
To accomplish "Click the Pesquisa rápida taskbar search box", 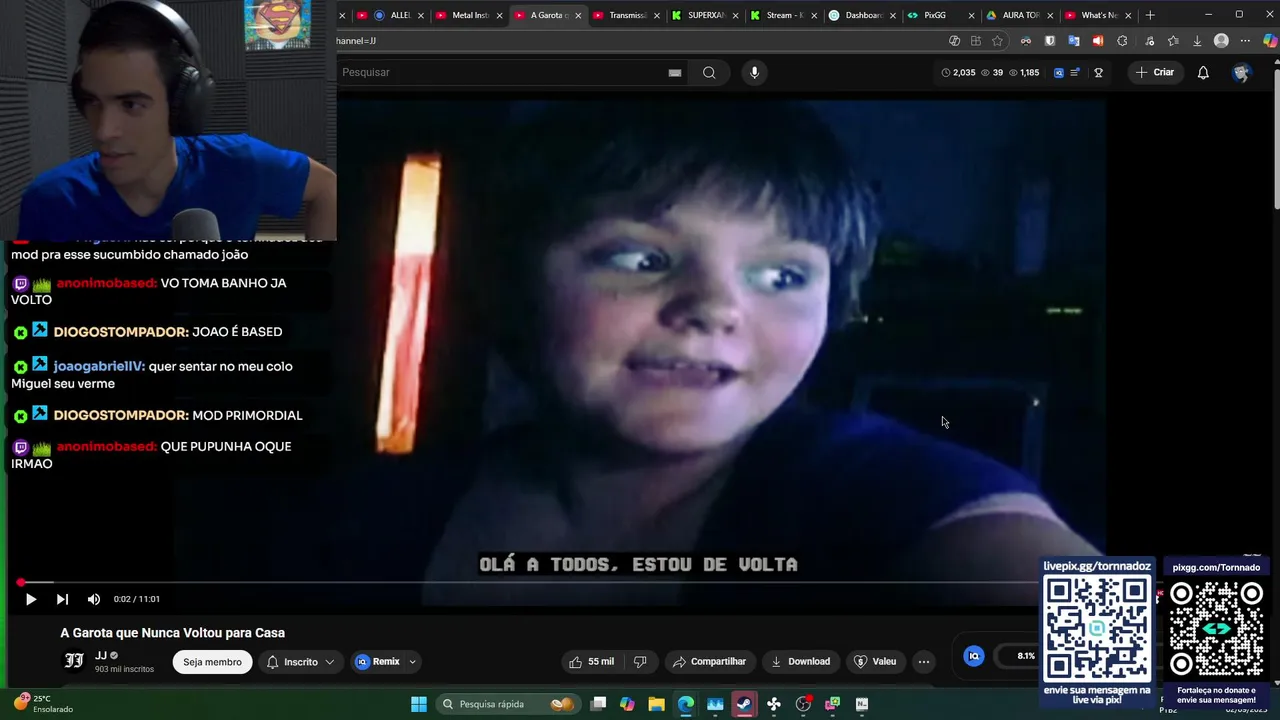I will pyautogui.click(x=508, y=704).
